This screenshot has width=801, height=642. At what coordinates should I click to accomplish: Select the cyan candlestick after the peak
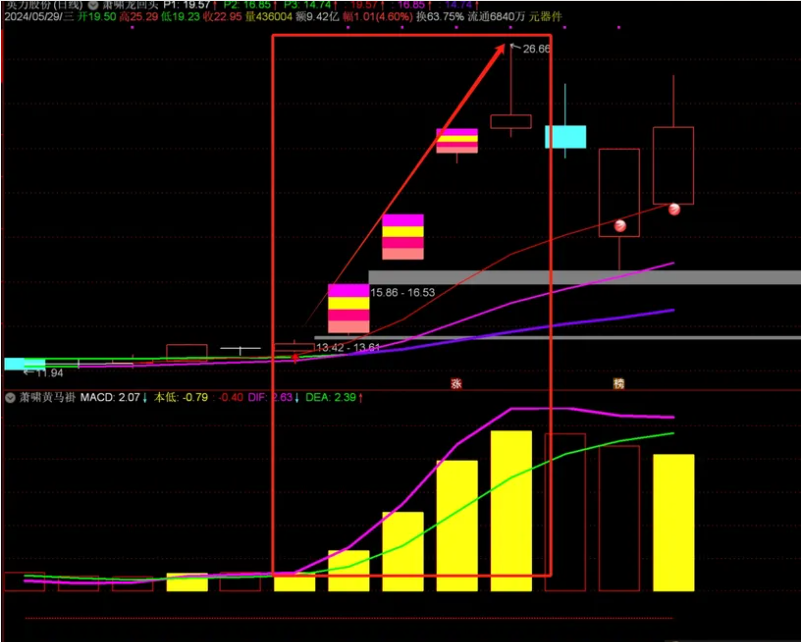point(565,137)
